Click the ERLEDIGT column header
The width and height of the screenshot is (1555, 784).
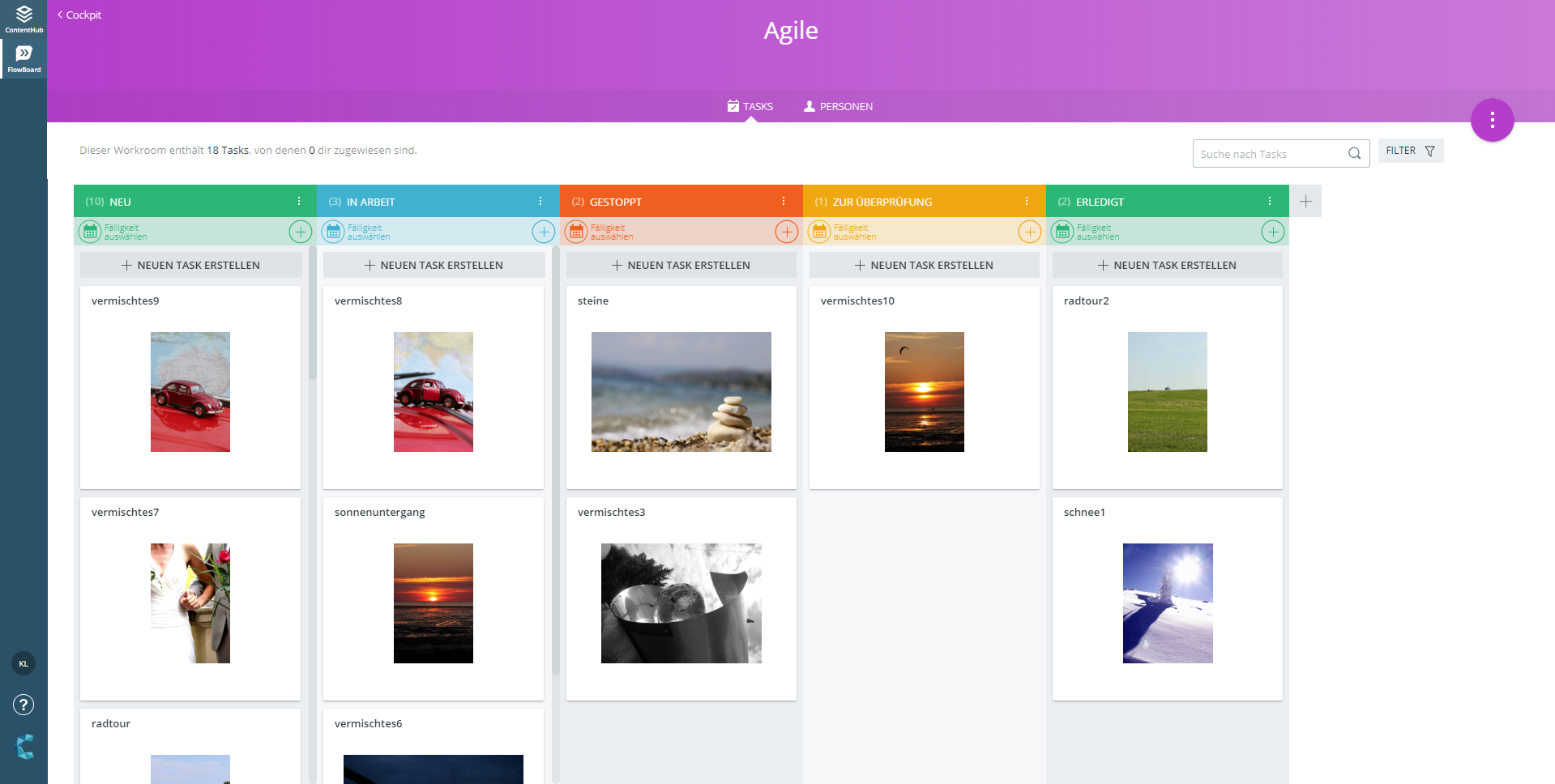(x=1168, y=201)
